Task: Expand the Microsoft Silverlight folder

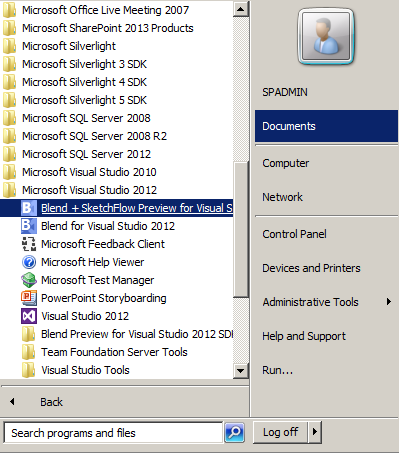Action: tap(117, 46)
